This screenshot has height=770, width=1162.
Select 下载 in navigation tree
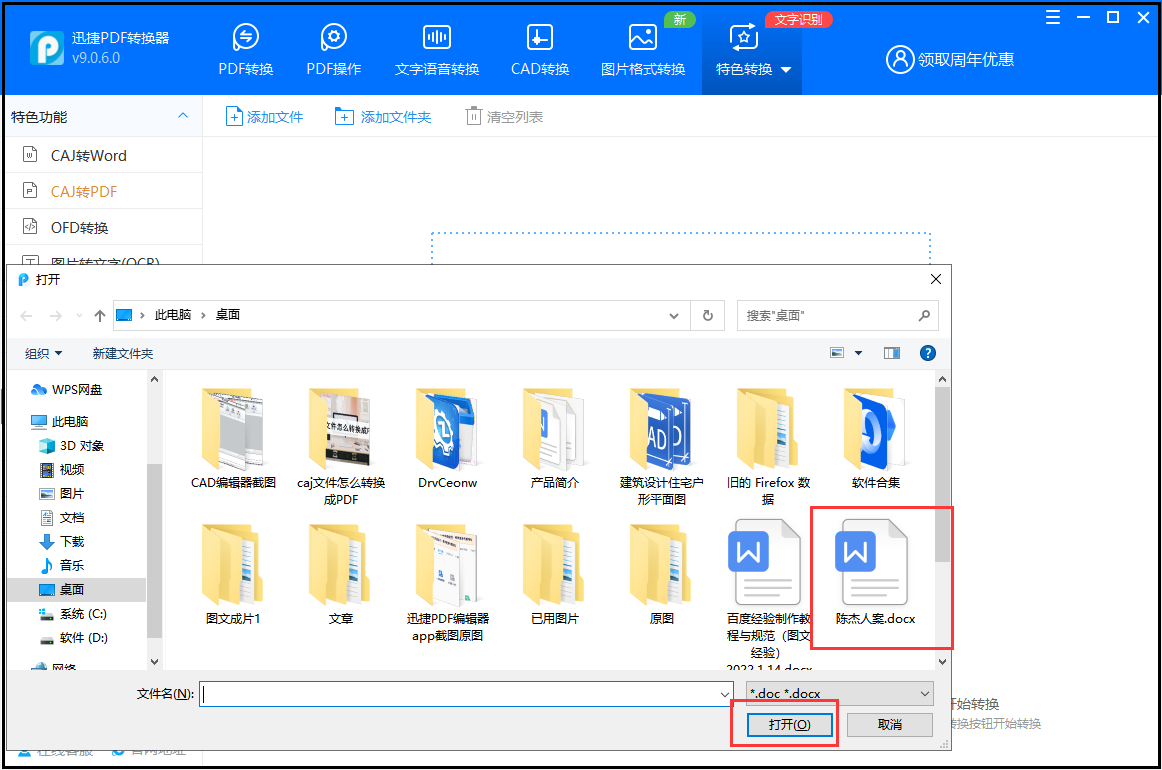pos(63,541)
